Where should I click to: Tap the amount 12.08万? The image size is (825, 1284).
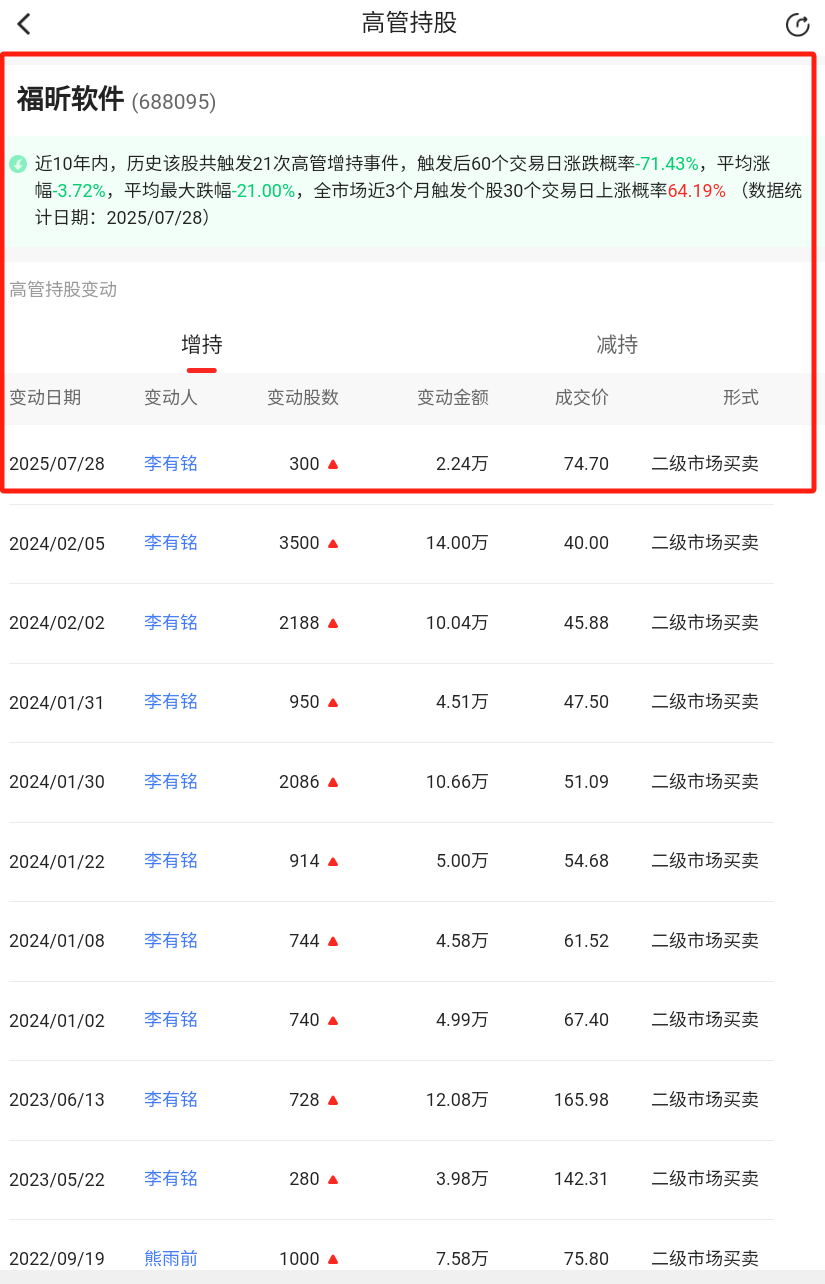tap(457, 1100)
